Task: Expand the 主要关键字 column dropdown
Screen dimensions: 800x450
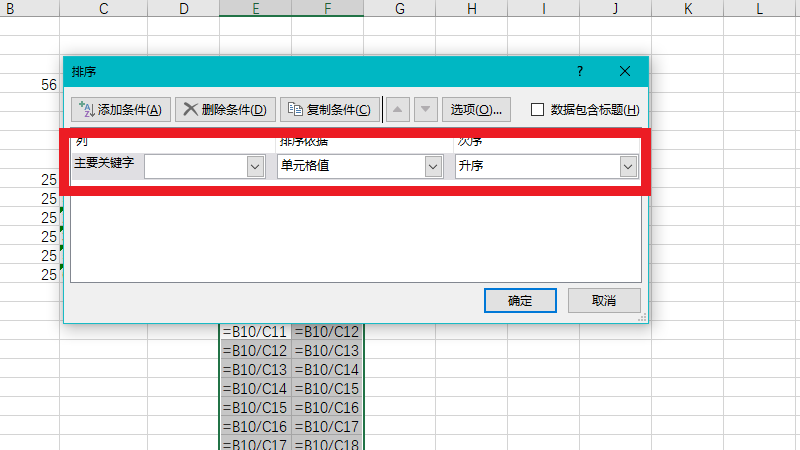Action: [254, 167]
